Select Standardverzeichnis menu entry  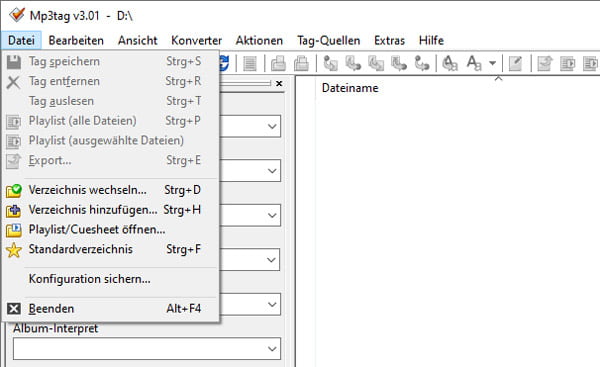pos(111,250)
